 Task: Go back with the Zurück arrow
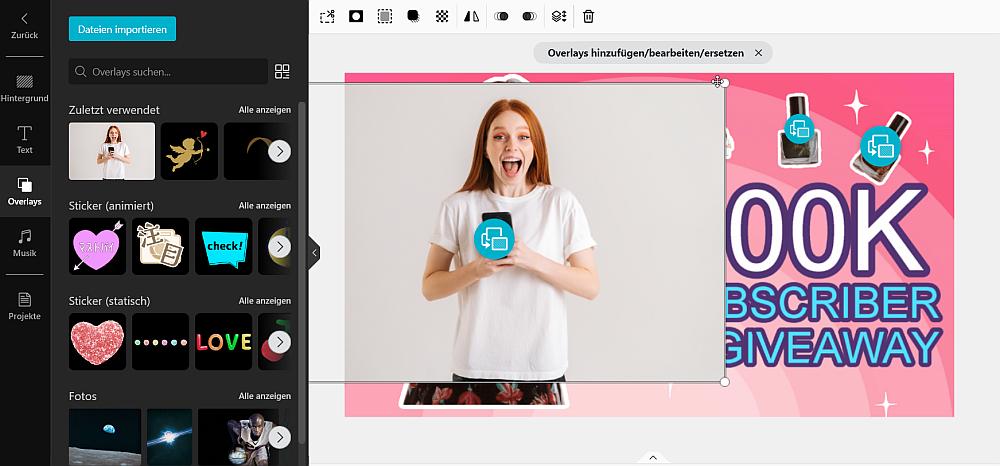pos(25,25)
